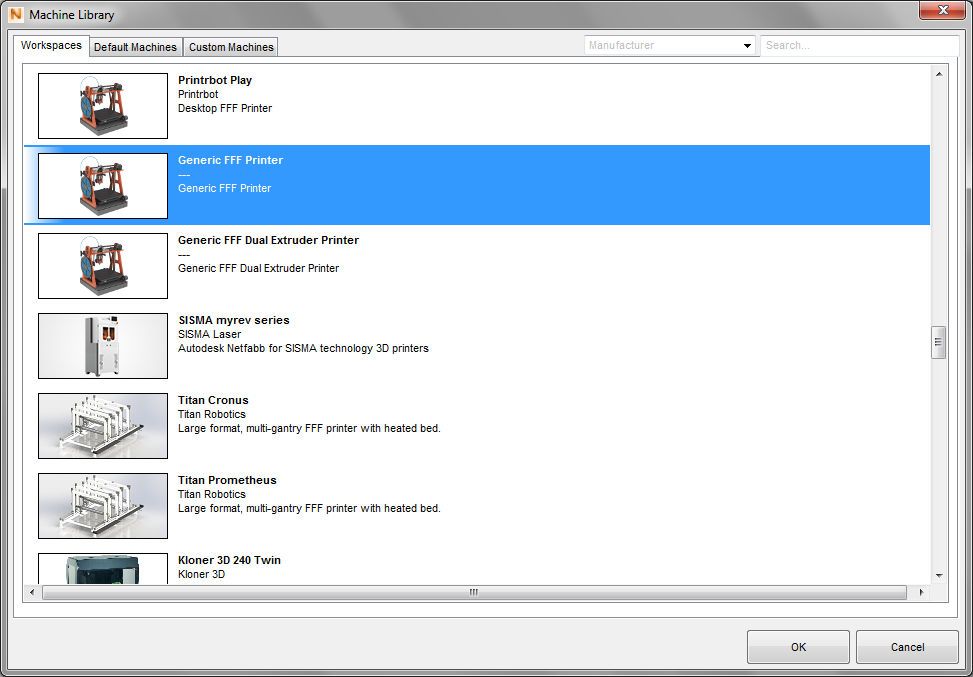Select the Kloner 3D 240 Twin thumbnail

point(103,568)
